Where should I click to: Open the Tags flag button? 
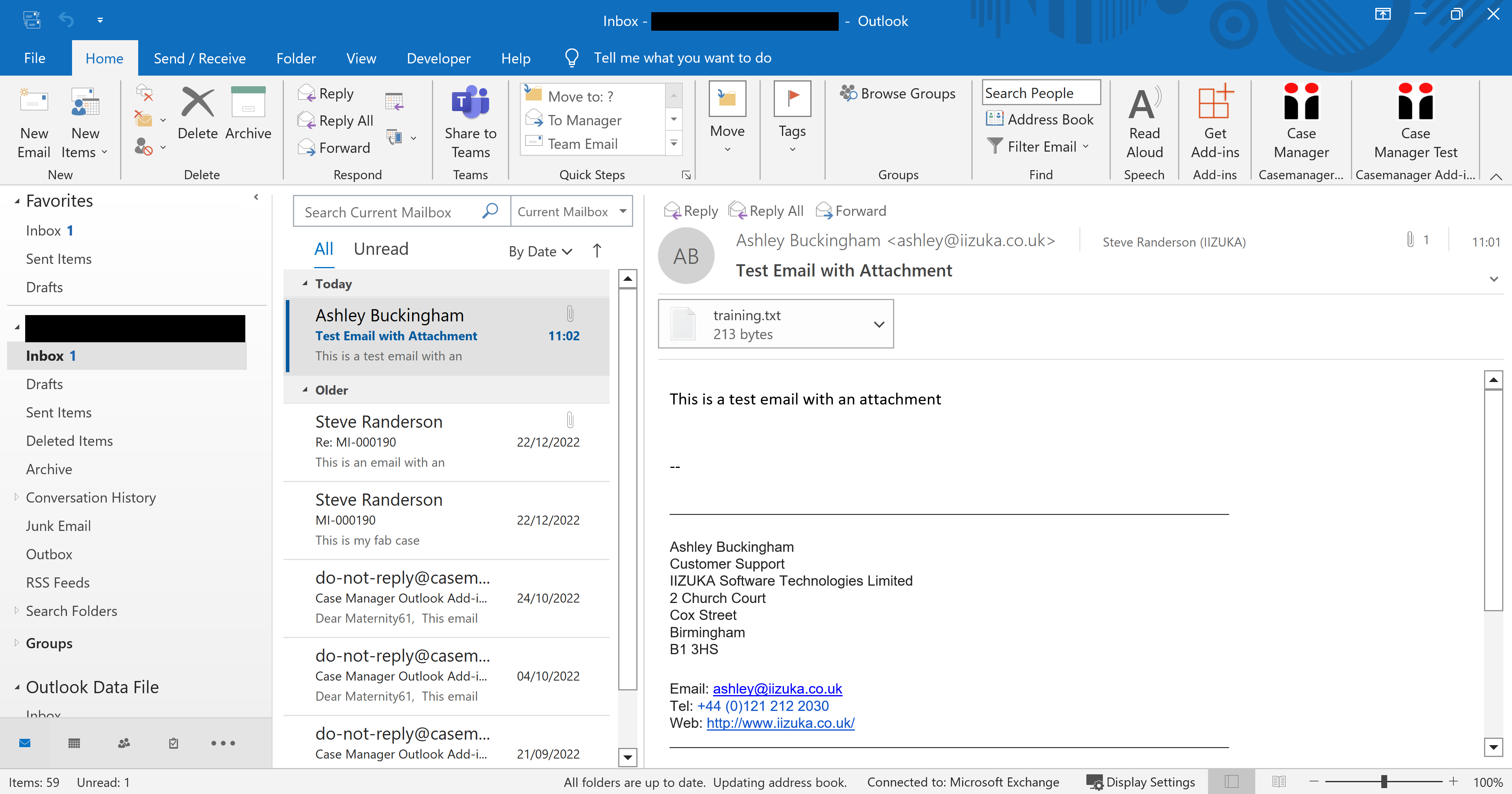(792, 117)
